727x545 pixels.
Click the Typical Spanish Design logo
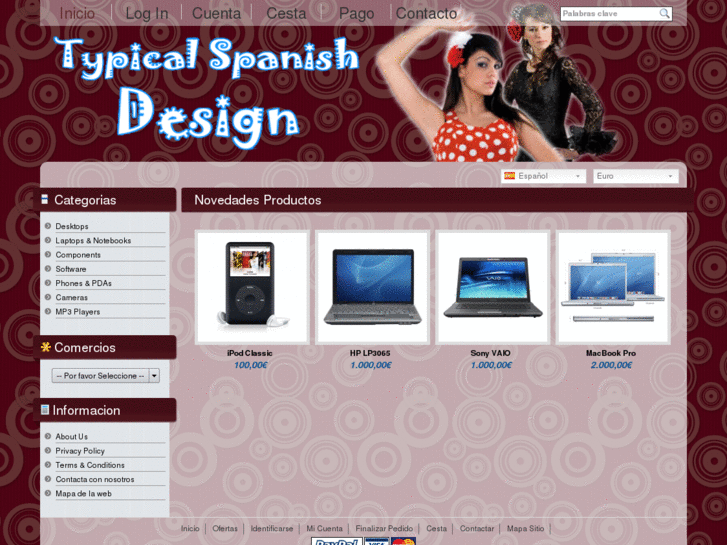[x=206, y=92]
